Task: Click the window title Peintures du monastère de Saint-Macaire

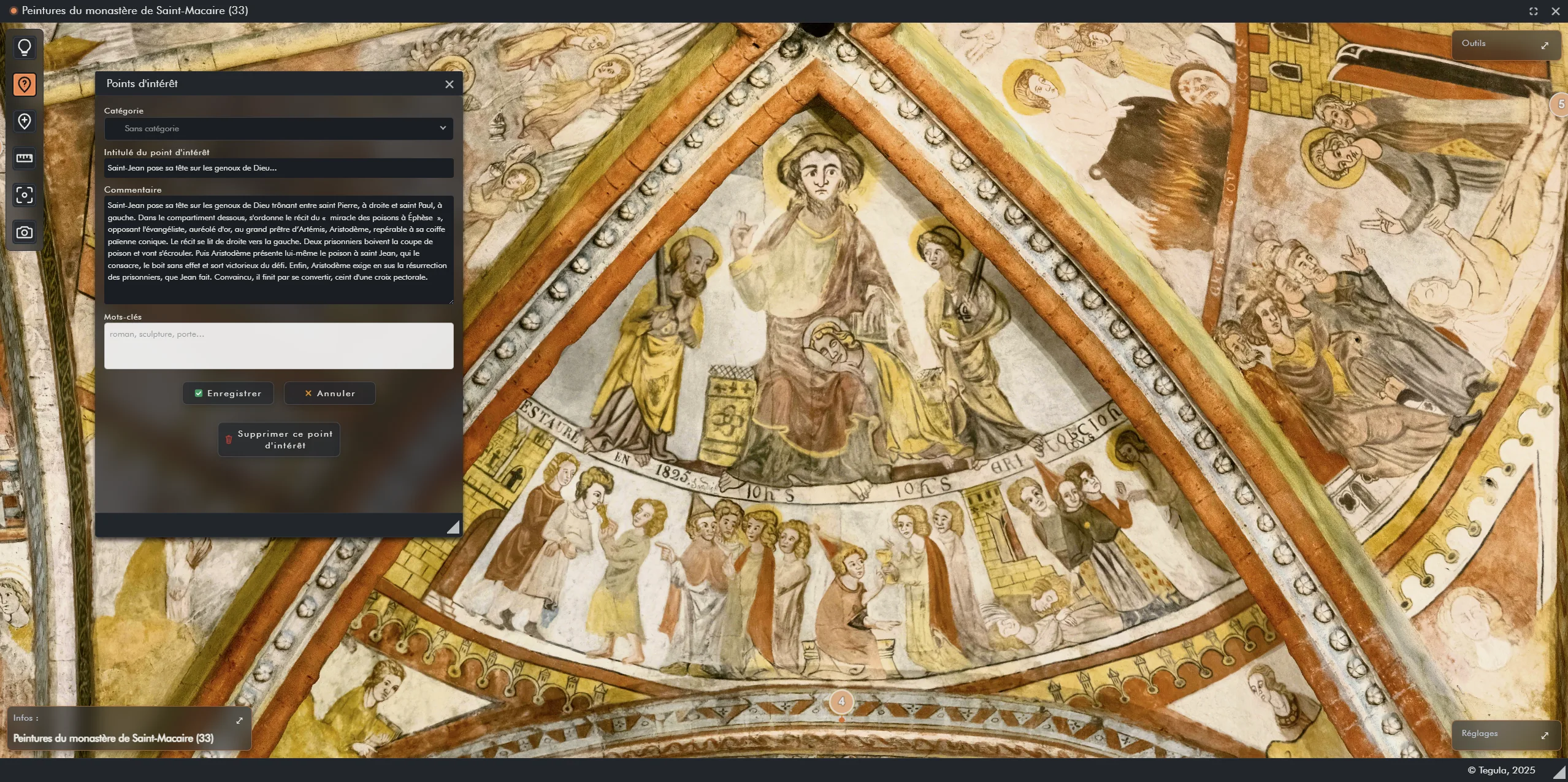Action: 135,10
